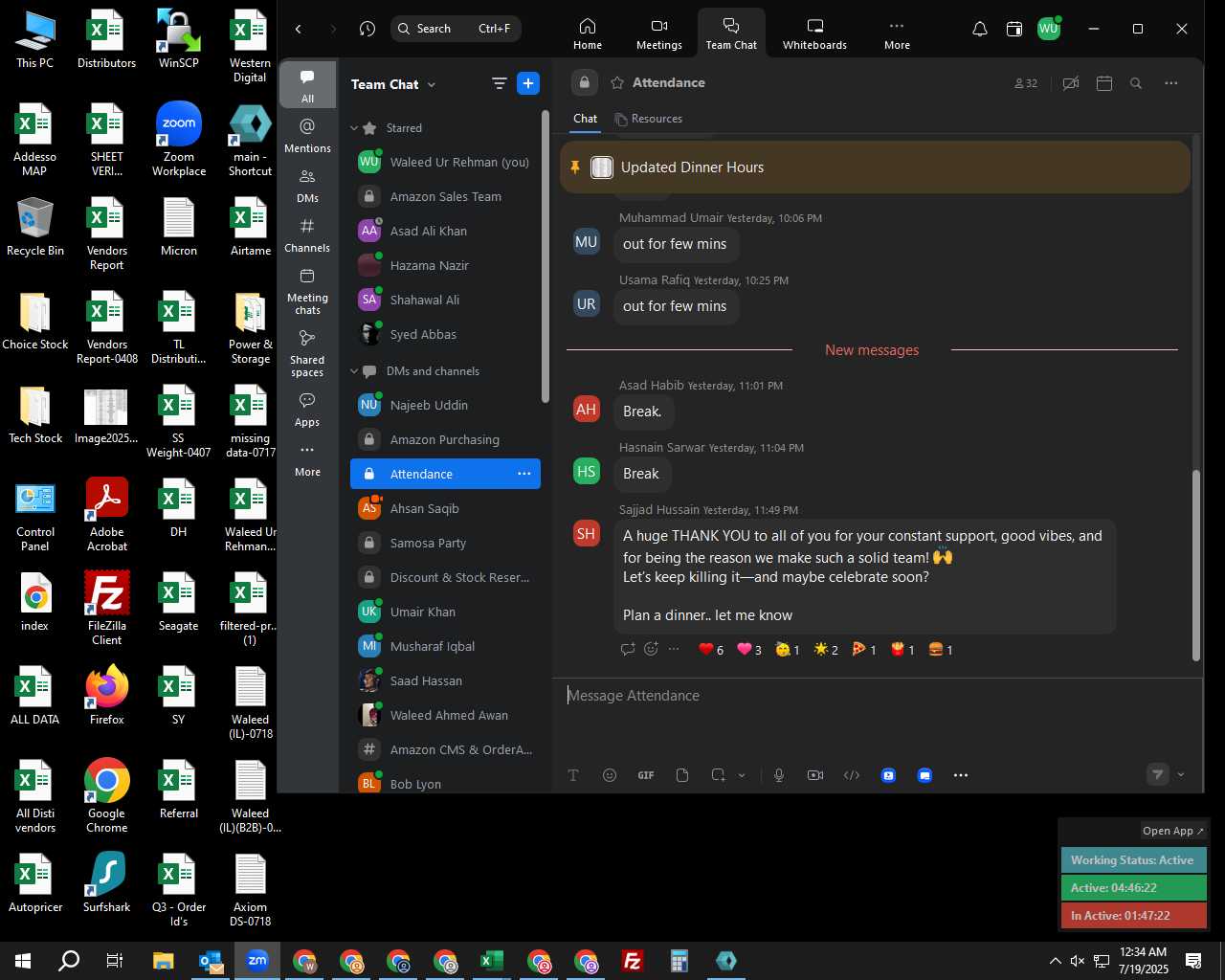Toggle the red heart reaction with 6
Screen dimensions: 1225x980
(711, 650)
